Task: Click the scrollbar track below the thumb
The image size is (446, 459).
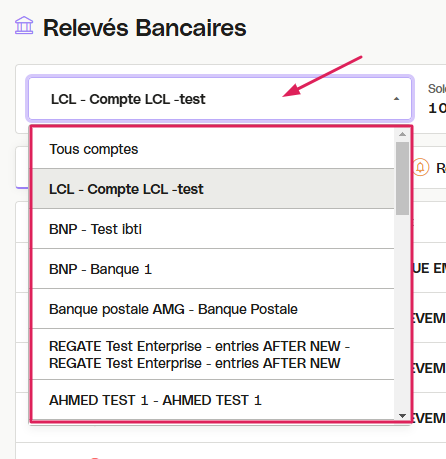Action: (x=402, y=313)
